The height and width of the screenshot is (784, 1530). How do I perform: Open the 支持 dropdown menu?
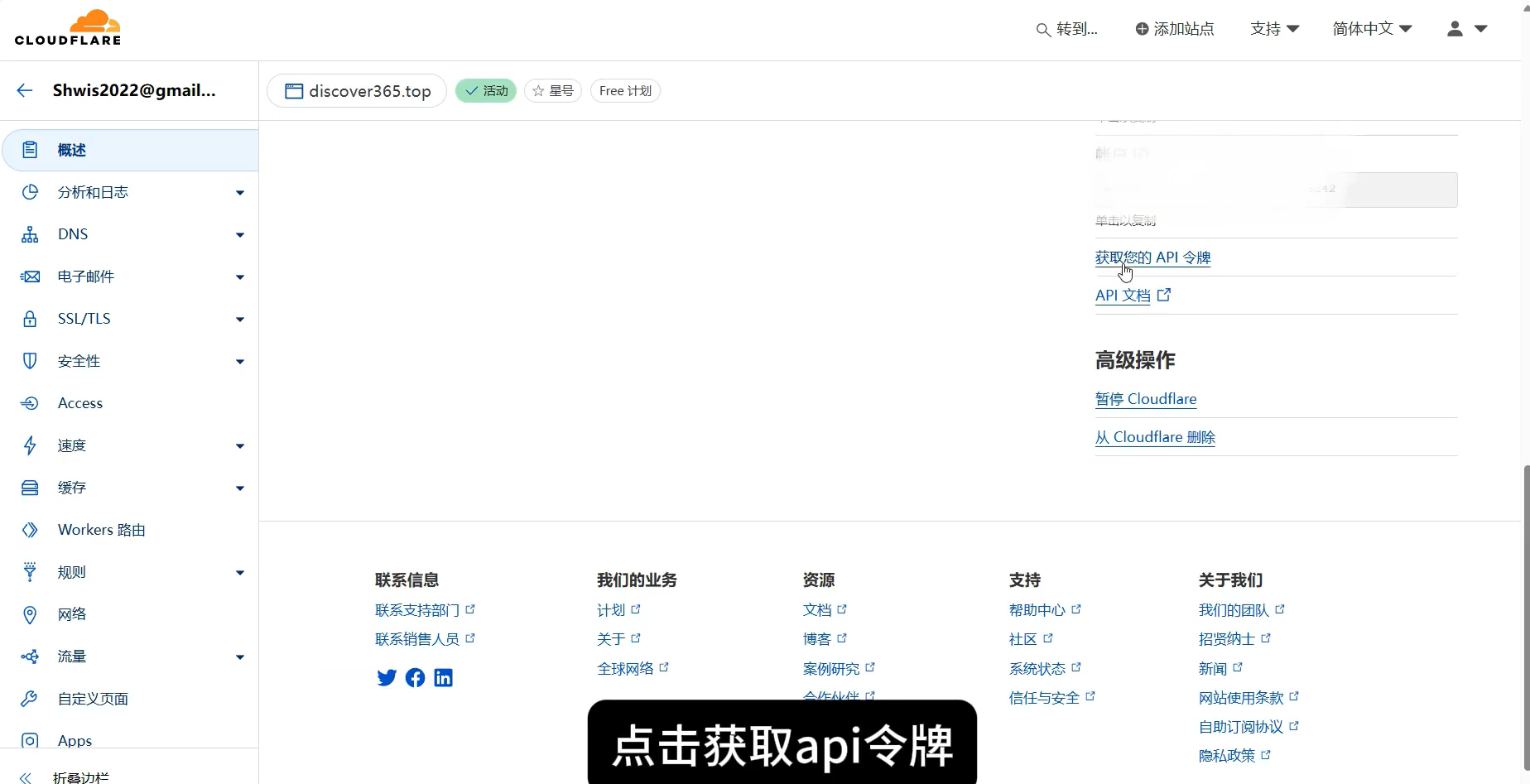(1275, 29)
